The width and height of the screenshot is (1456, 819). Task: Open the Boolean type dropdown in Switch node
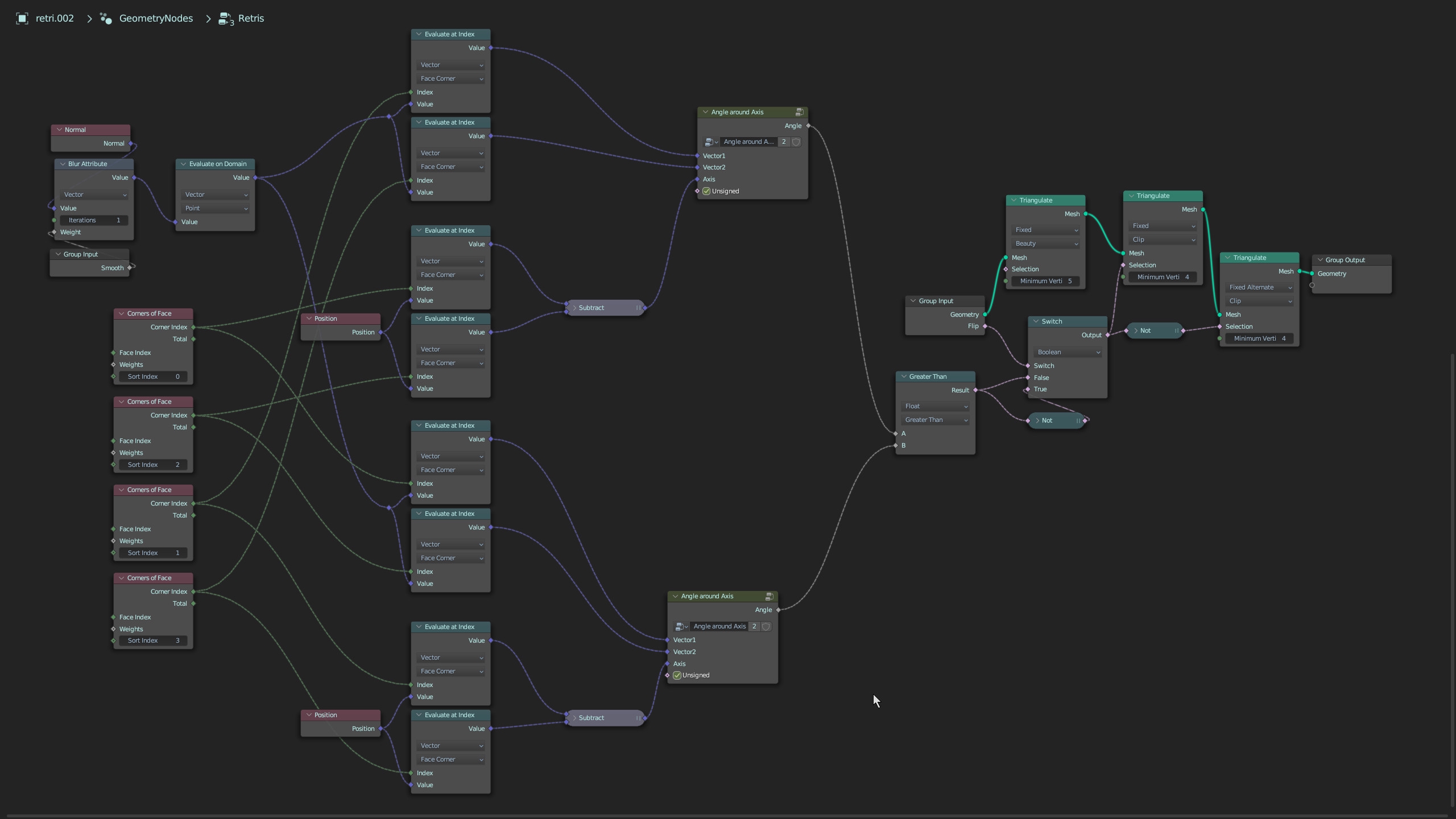coord(1068,352)
